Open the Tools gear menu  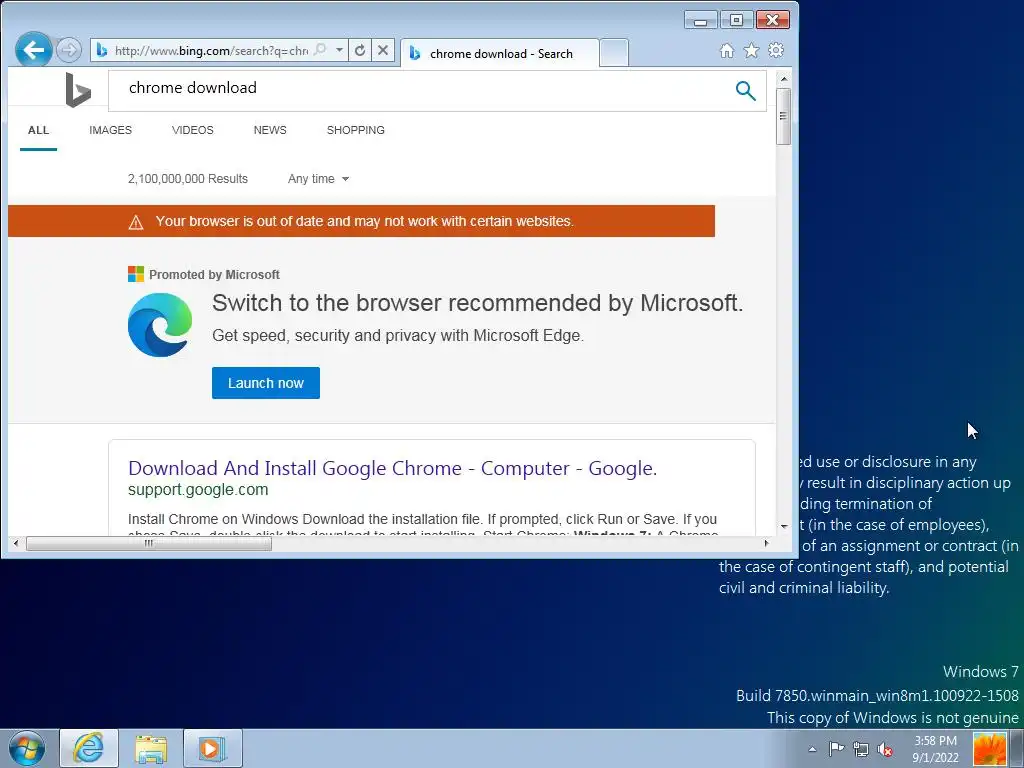[776, 50]
